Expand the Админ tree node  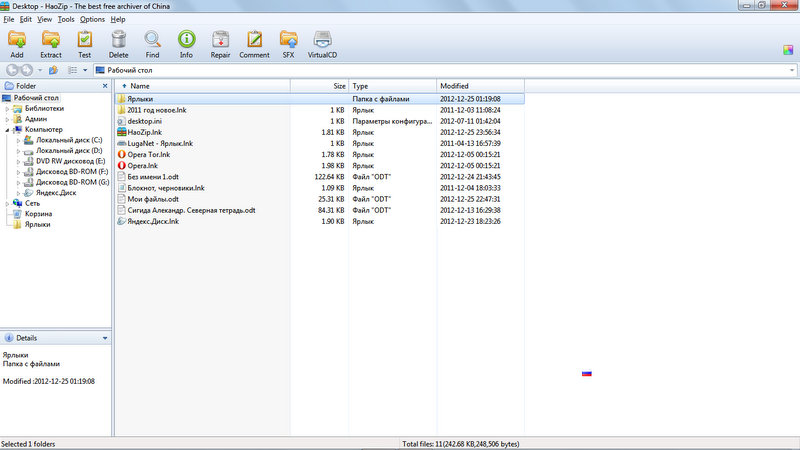tap(7, 119)
